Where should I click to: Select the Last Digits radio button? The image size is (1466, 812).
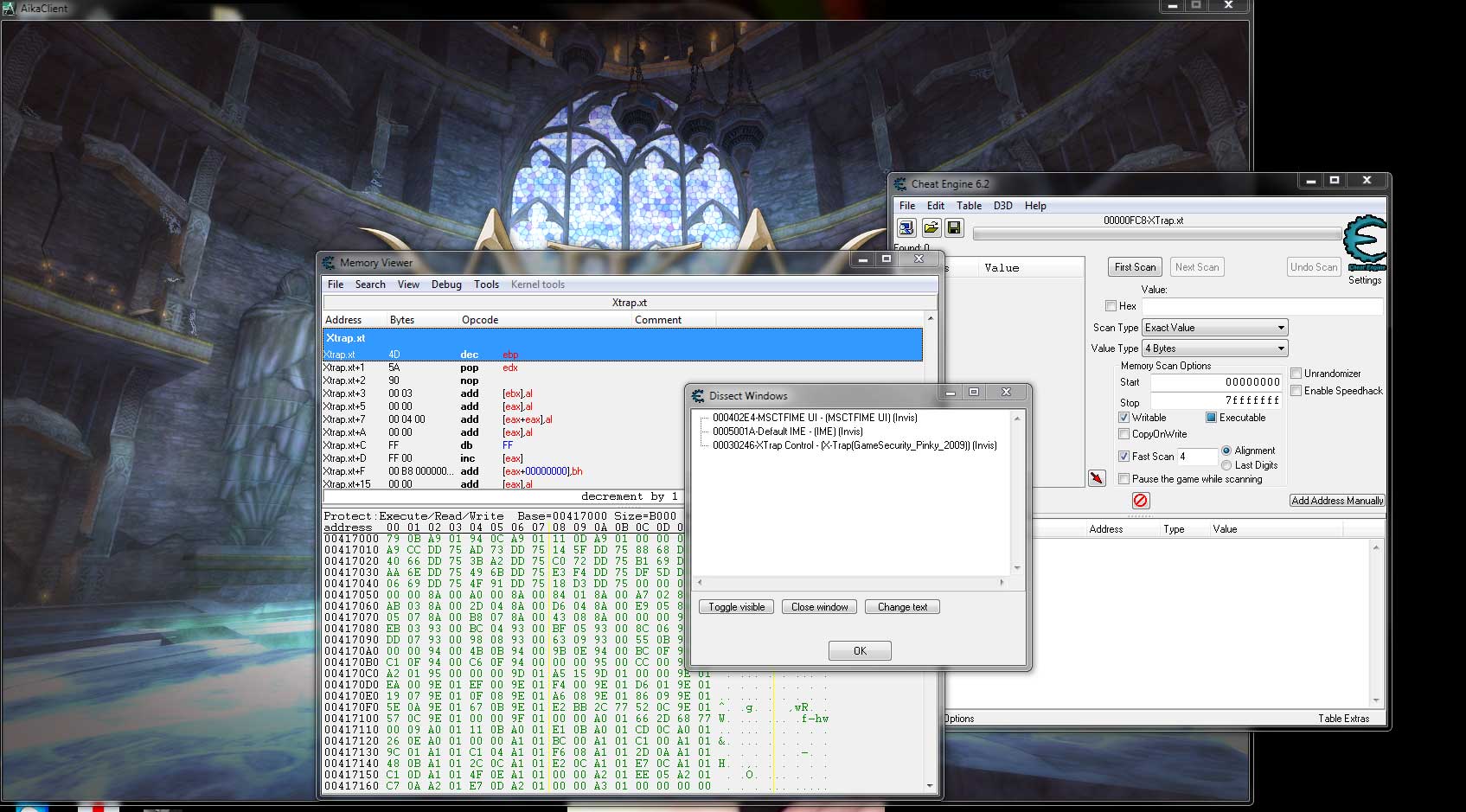(1226, 465)
